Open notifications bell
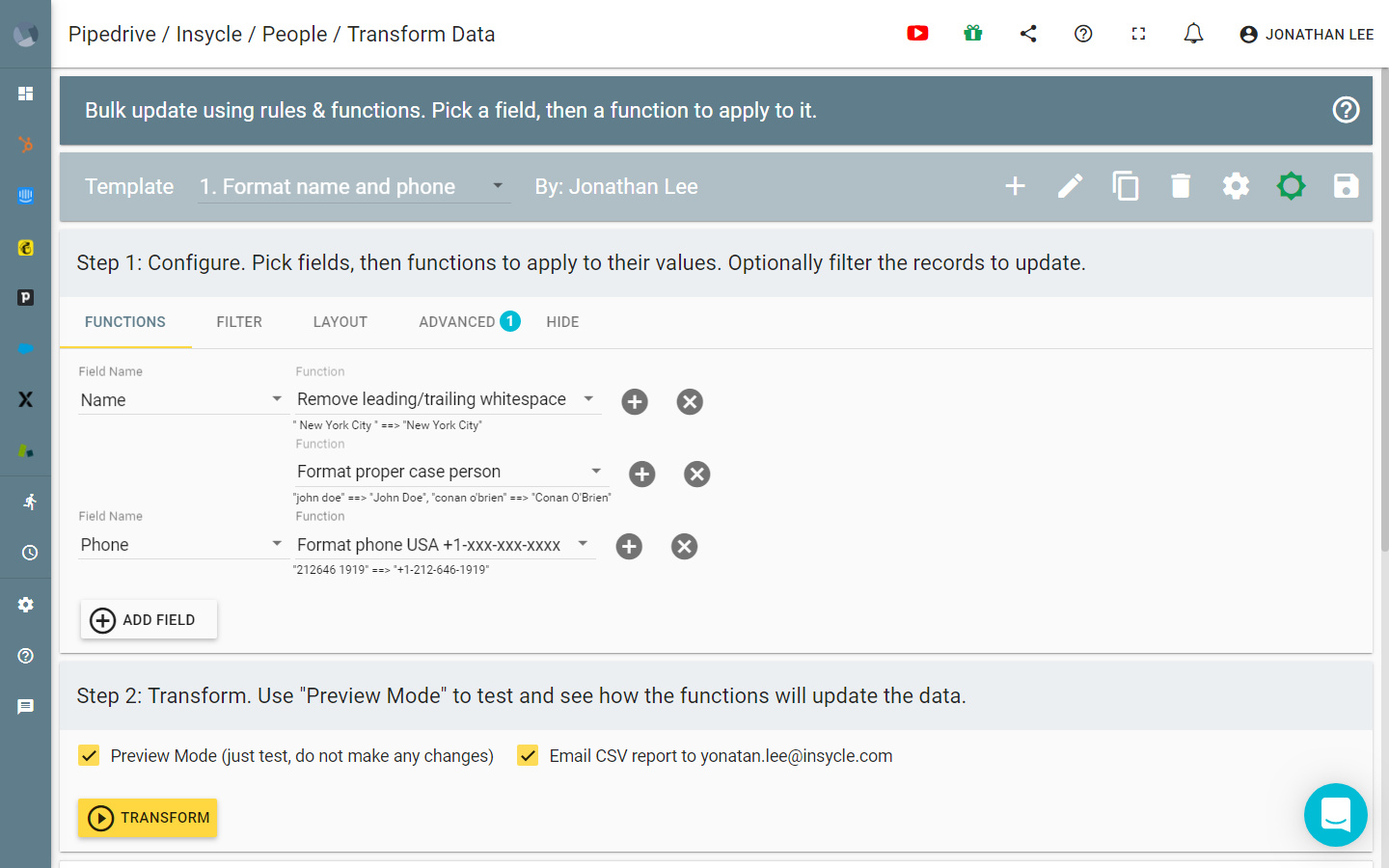Viewport: 1389px width, 868px height. [x=1193, y=34]
